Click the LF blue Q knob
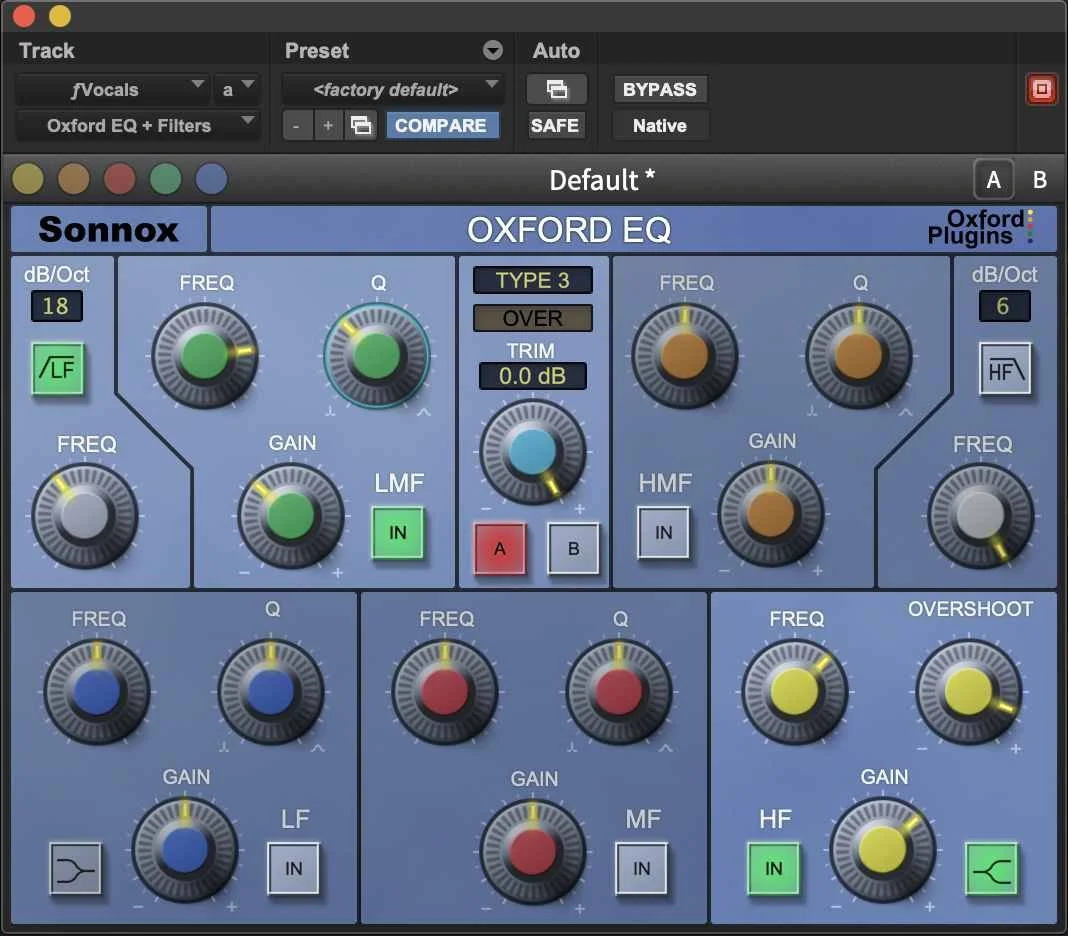 tap(271, 691)
